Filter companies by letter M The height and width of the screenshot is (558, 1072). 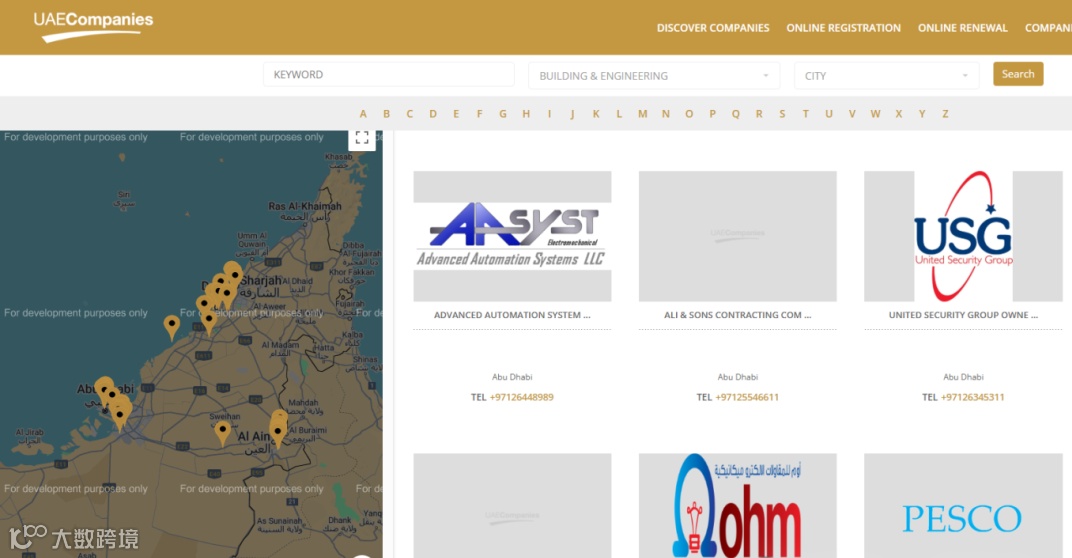point(643,114)
